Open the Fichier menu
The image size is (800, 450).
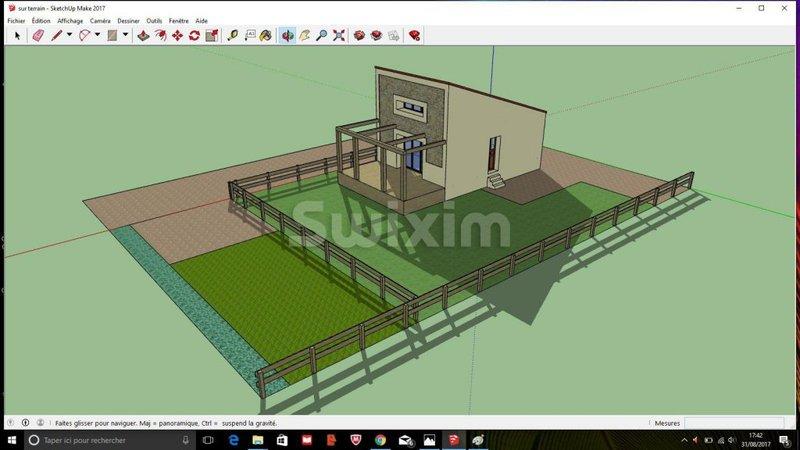(x=16, y=20)
